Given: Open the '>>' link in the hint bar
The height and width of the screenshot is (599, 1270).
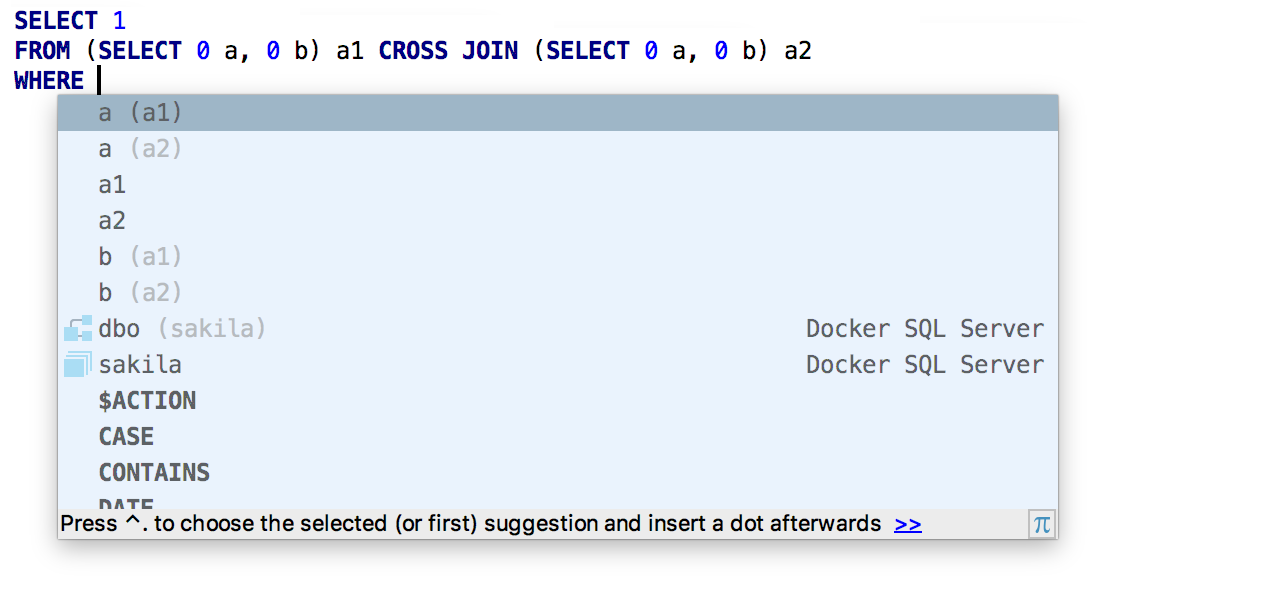Looking at the screenshot, I should [x=907, y=524].
